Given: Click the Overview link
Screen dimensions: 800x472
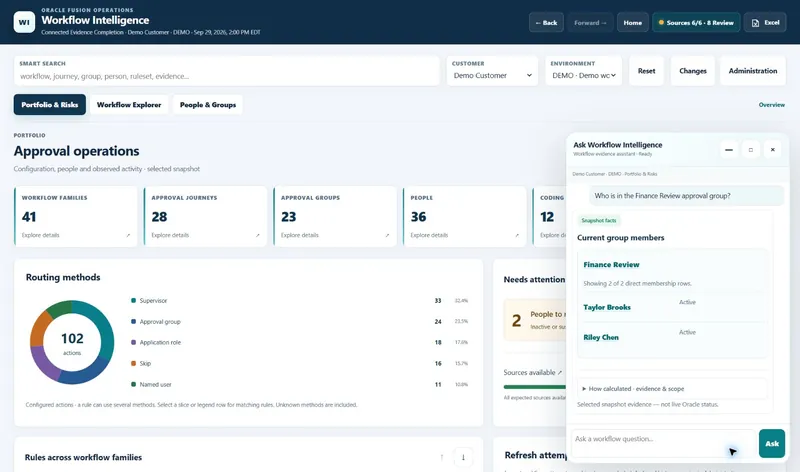Looking at the screenshot, I should (x=771, y=105).
